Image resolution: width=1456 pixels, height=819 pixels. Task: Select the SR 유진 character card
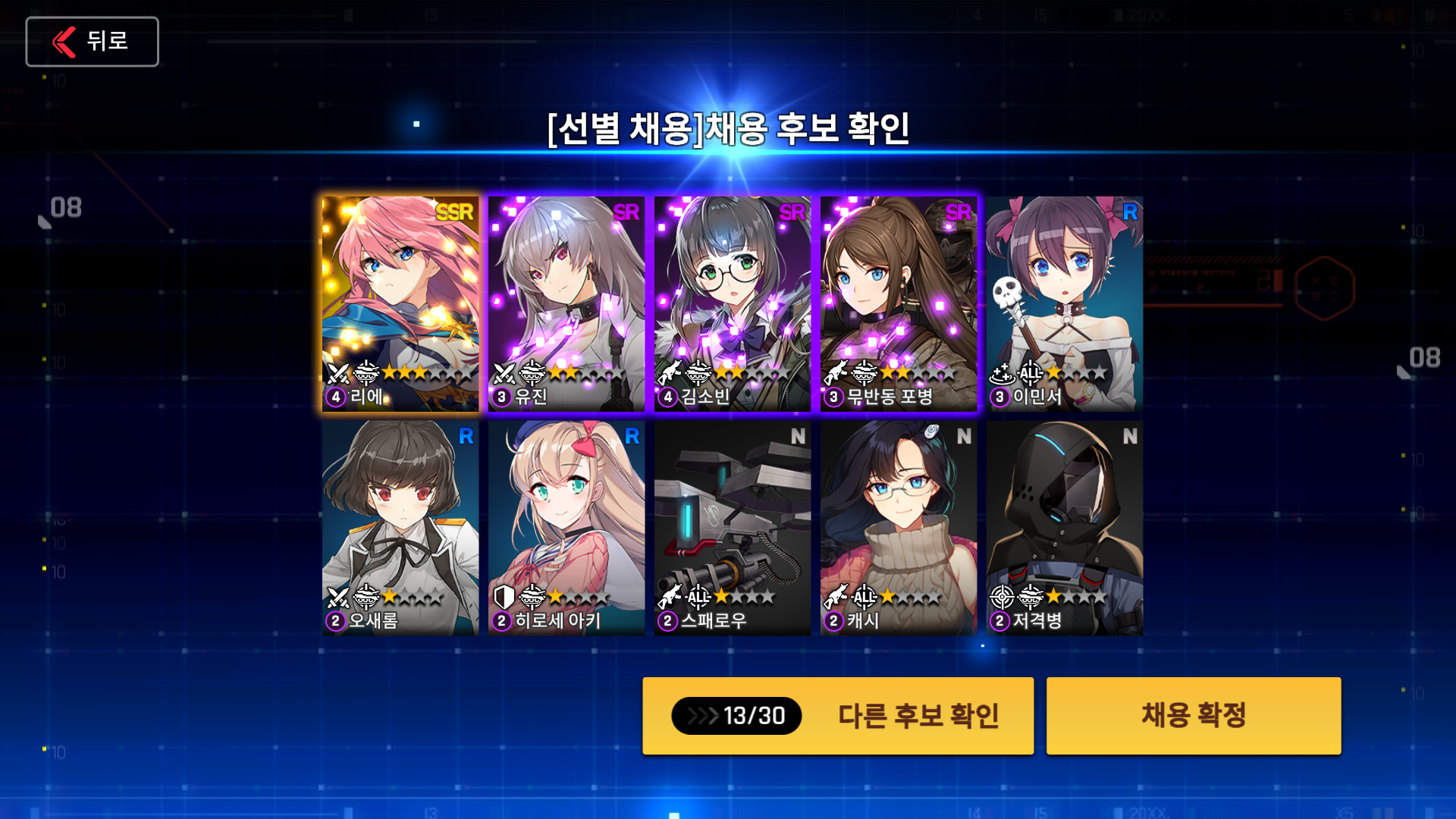pyautogui.click(x=566, y=304)
